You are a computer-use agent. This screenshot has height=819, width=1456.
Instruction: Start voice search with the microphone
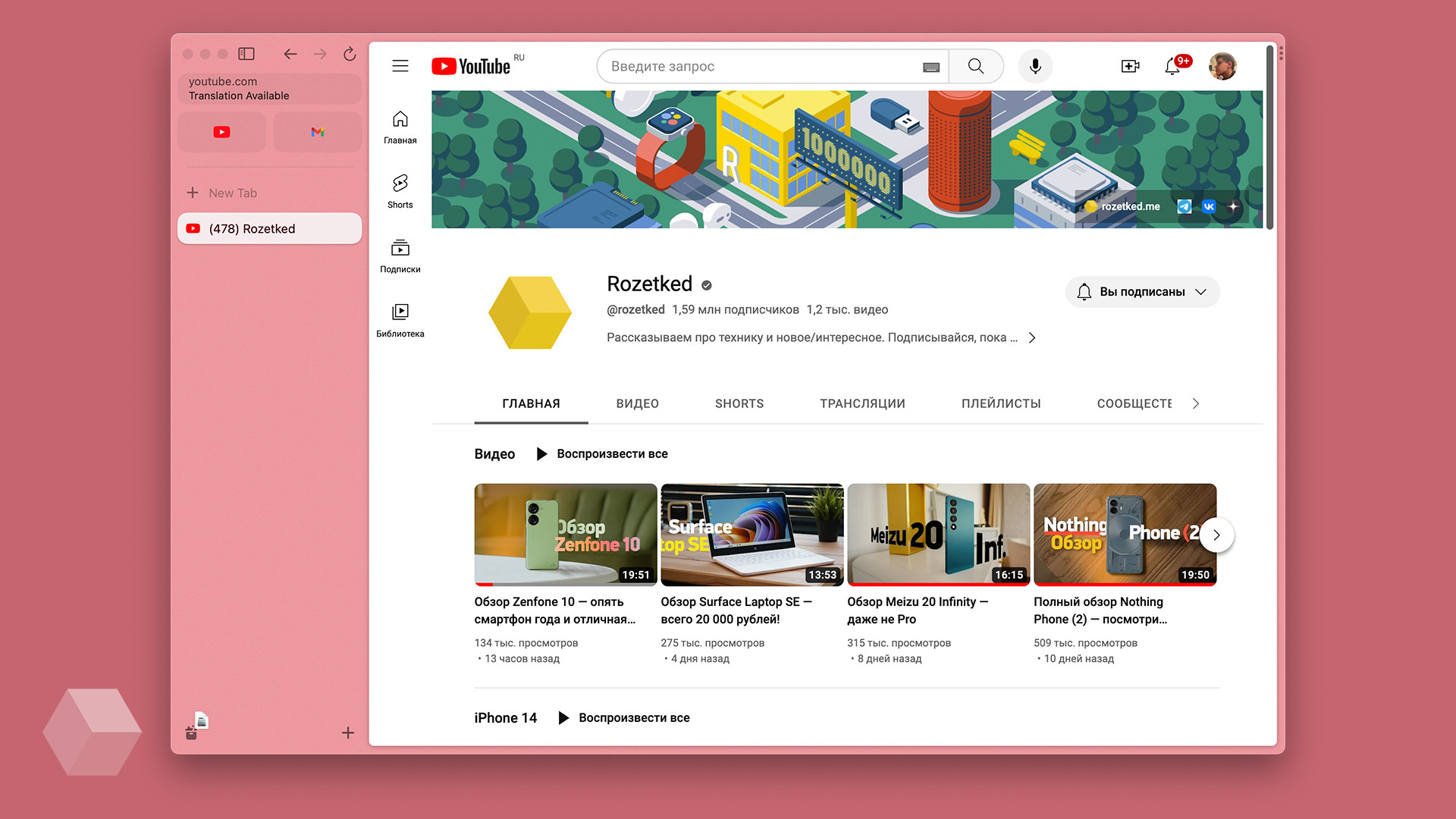click(x=1035, y=66)
